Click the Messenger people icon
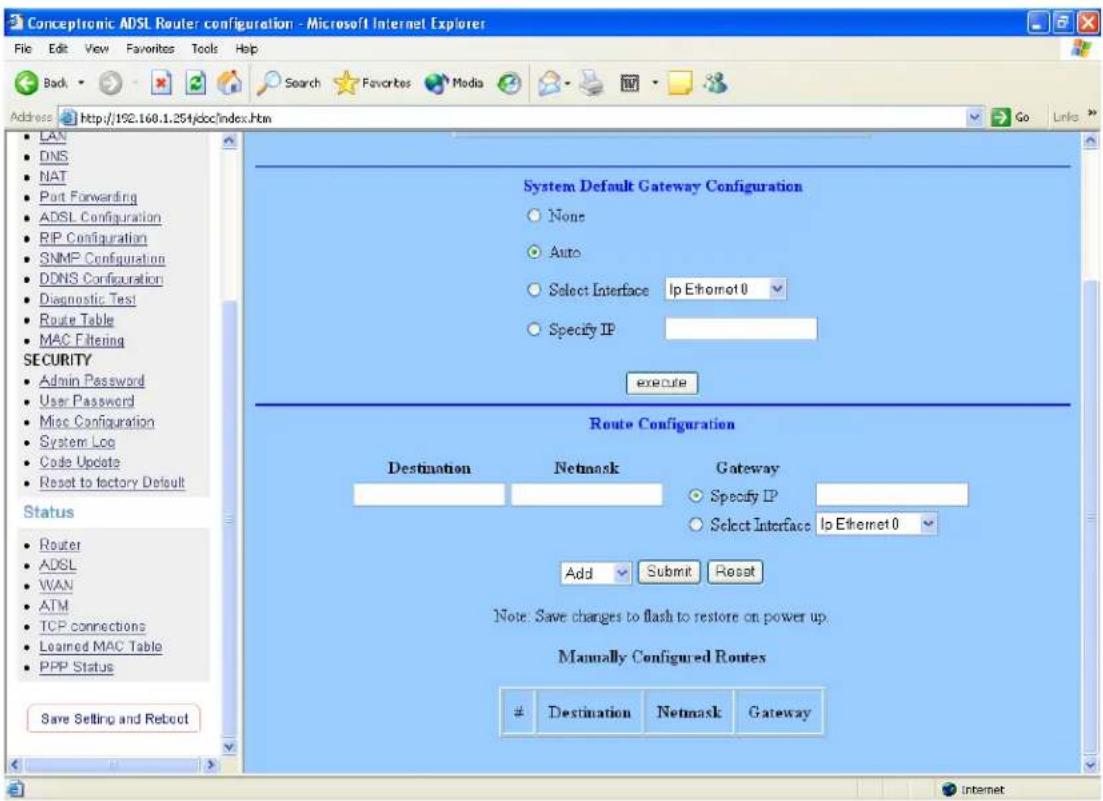The height and width of the screenshot is (801, 1103). [x=715, y=83]
